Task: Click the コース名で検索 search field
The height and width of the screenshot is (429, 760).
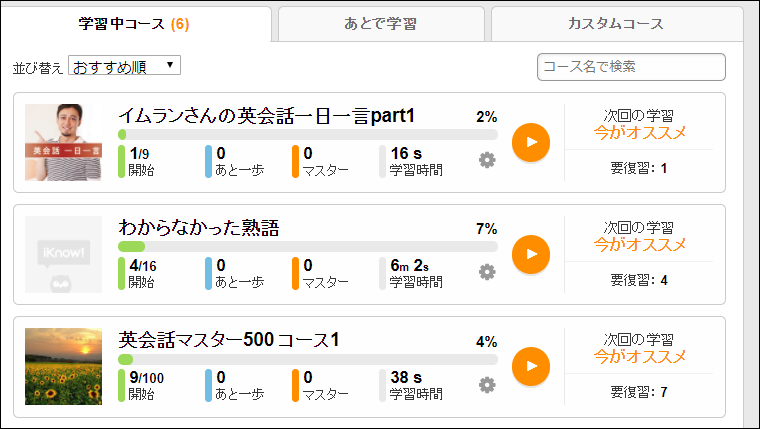Action: [x=631, y=67]
